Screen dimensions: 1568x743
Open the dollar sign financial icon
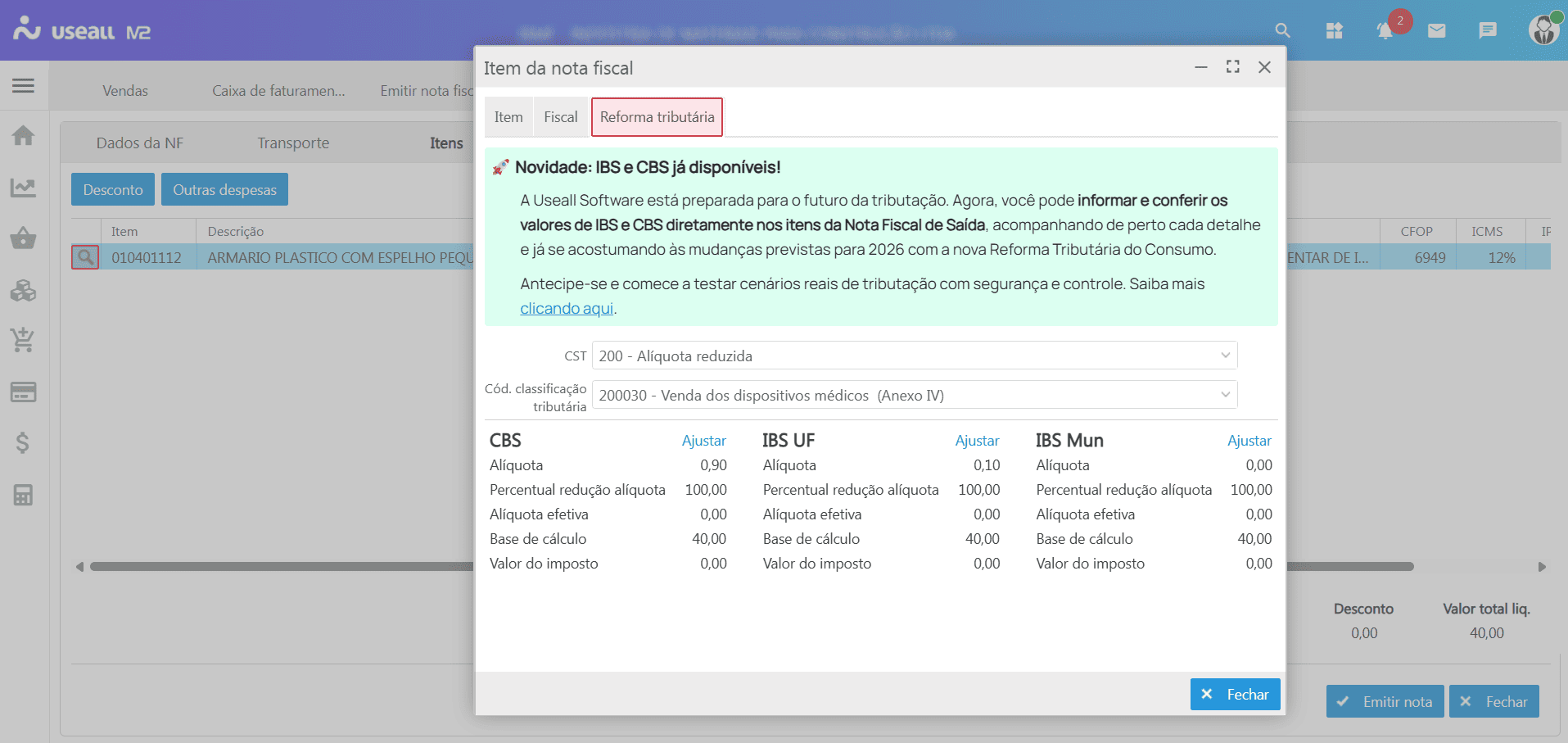23,443
